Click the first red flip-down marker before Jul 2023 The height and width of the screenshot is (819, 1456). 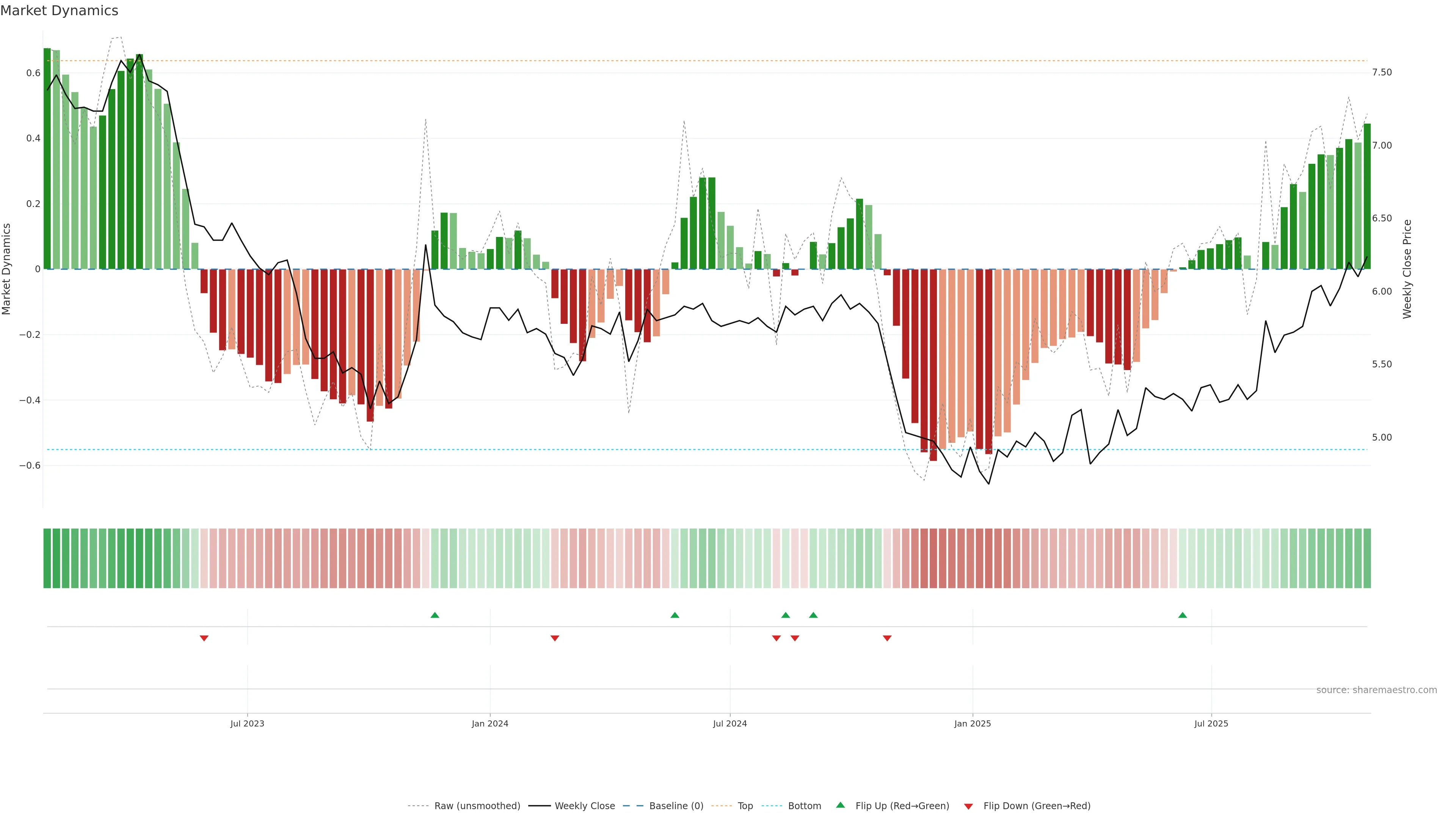(204, 638)
